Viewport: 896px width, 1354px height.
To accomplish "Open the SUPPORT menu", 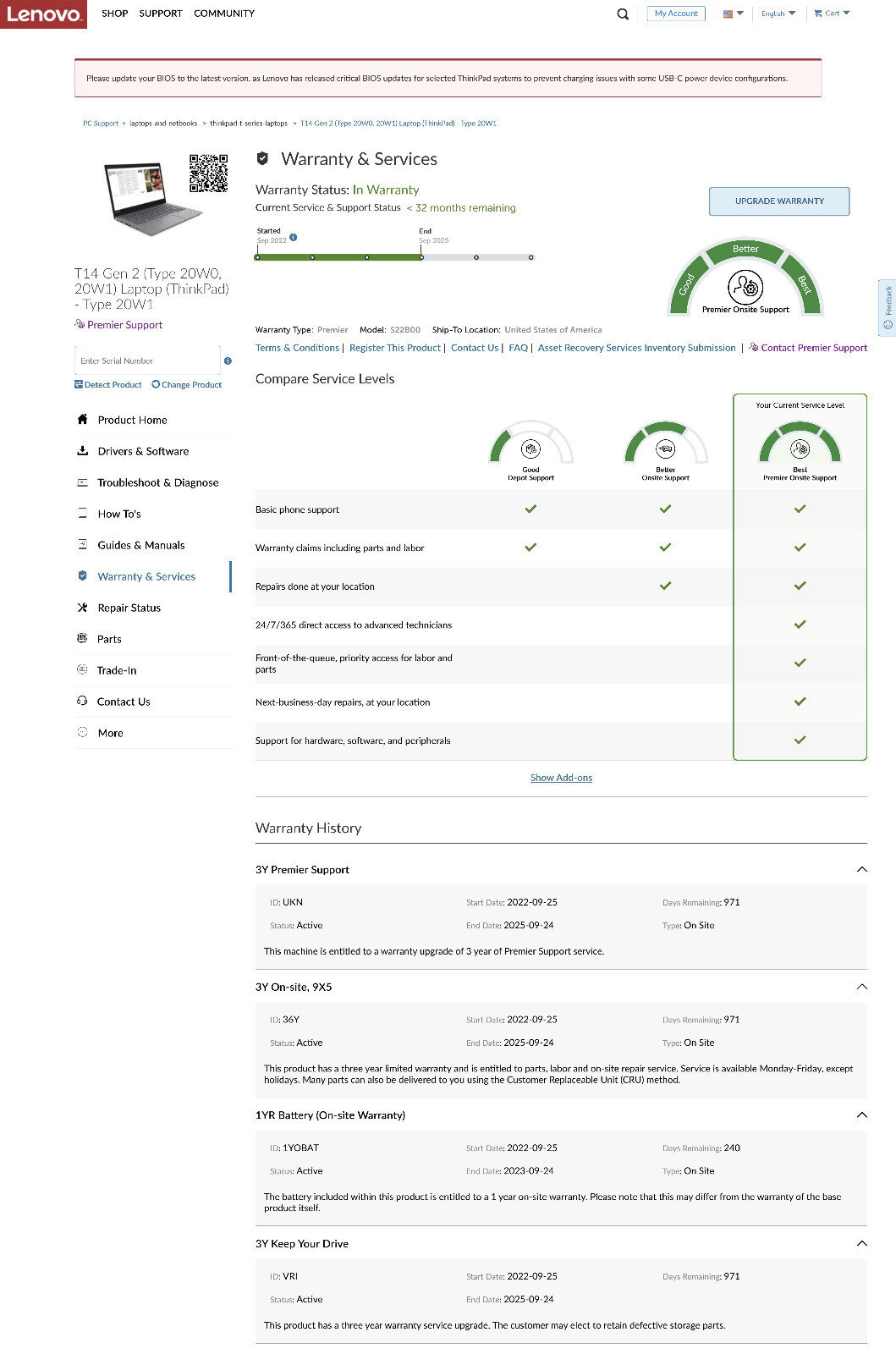I will 161,14.
